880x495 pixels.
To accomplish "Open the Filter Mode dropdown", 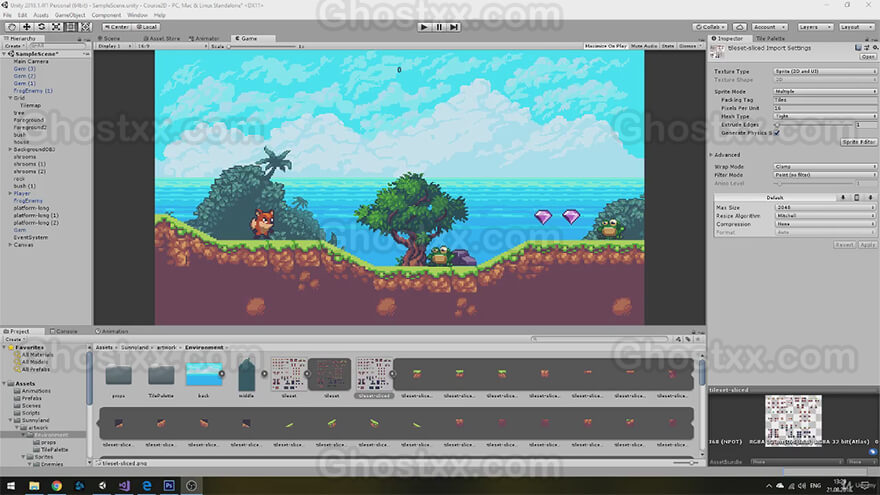I will 824,175.
